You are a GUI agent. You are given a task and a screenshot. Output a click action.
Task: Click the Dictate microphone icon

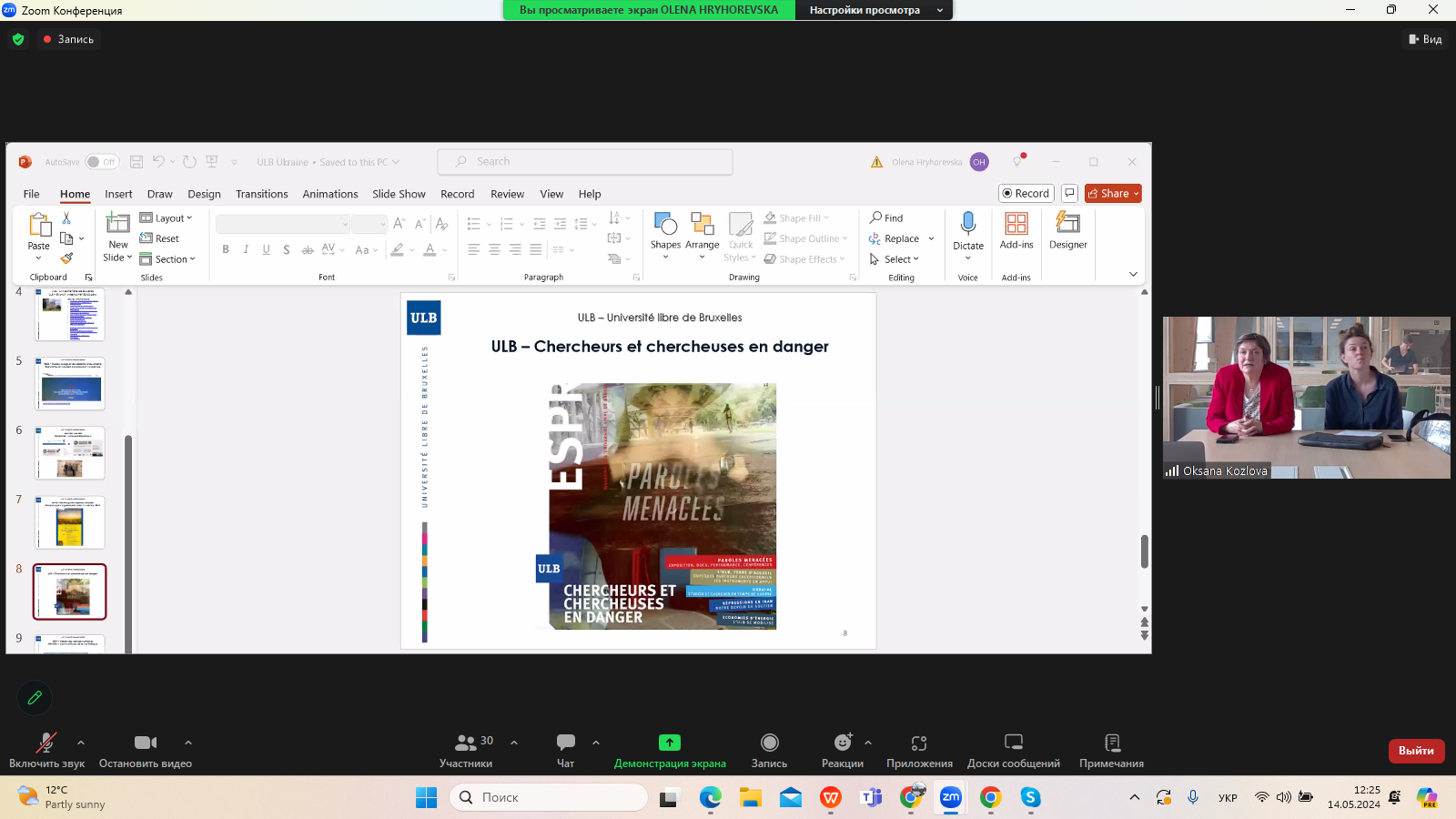[x=968, y=224]
